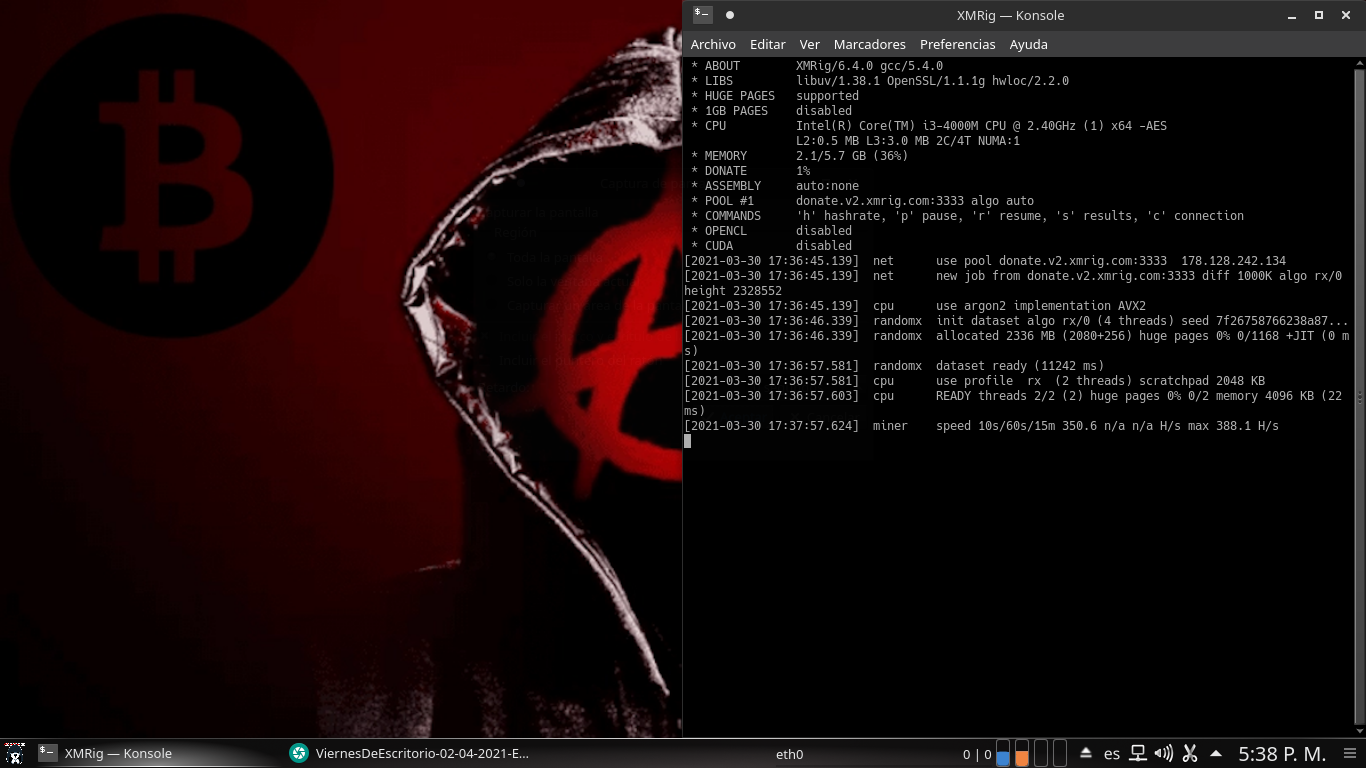The image size is (1366, 768).
Task: Open the Ver menu
Action: pos(810,45)
